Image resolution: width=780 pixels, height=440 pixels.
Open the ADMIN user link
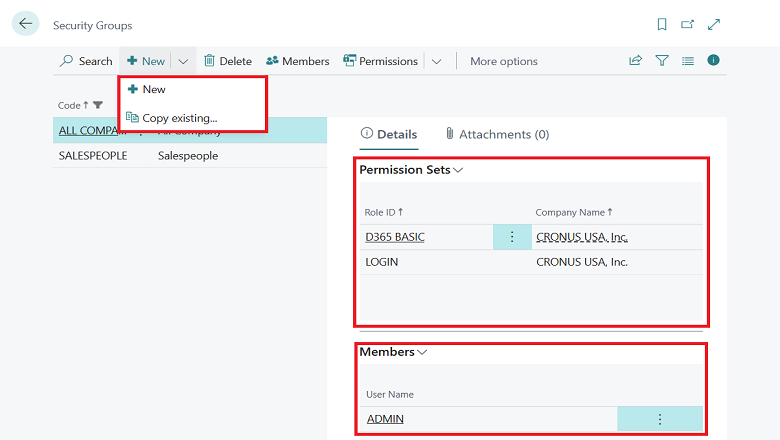tap(385, 419)
